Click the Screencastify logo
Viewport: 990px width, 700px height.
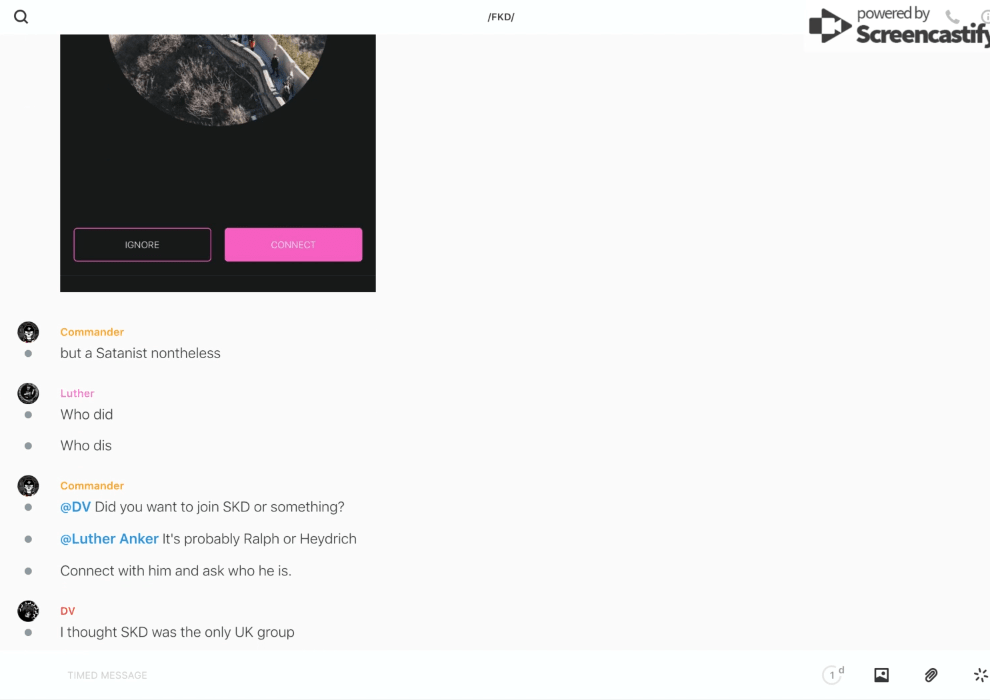[x=899, y=26]
